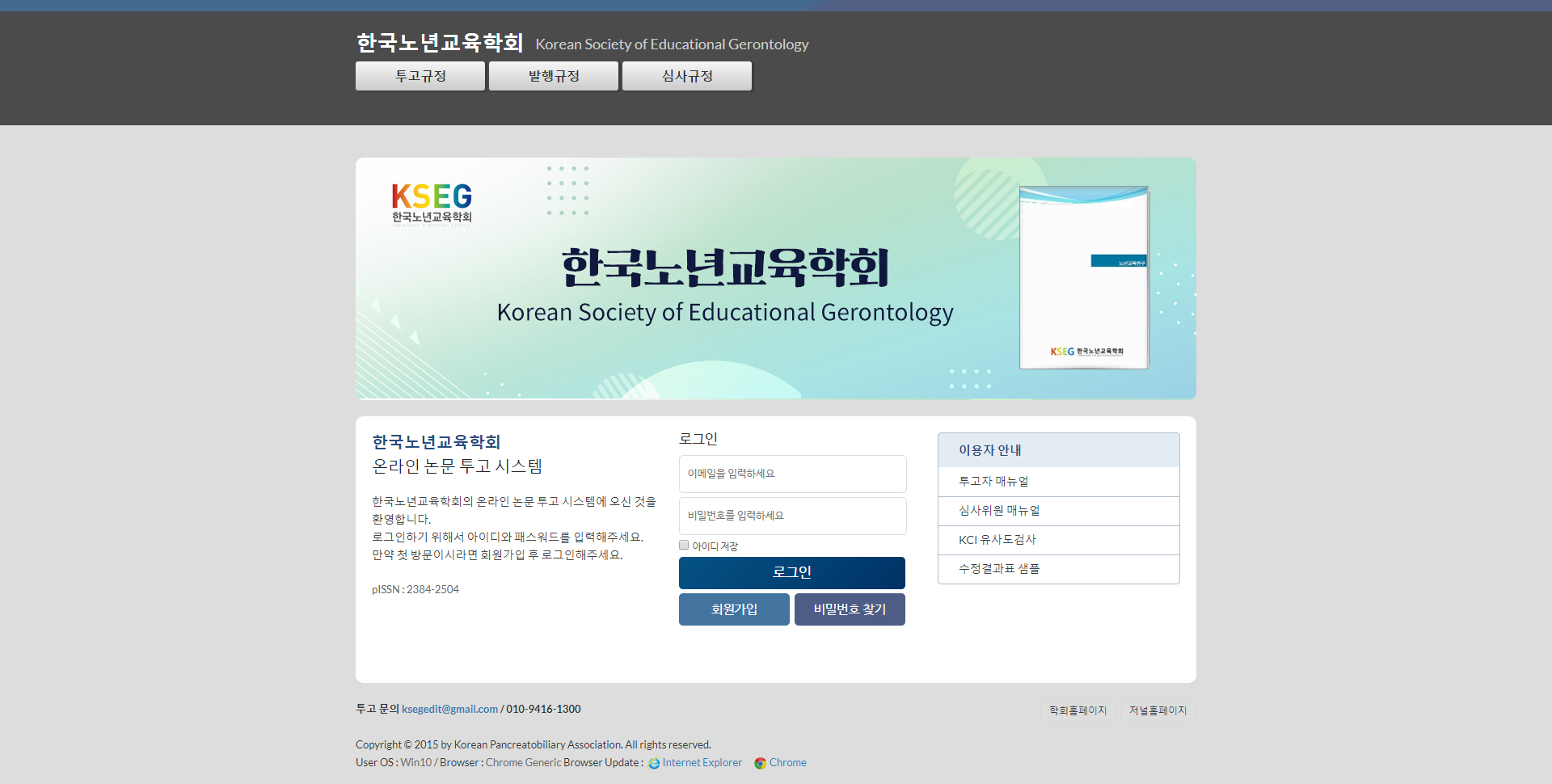This screenshot has width=1552, height=784.
Task: Open 투고자 매뉴얼 guide link
Action: (1058, 482)
